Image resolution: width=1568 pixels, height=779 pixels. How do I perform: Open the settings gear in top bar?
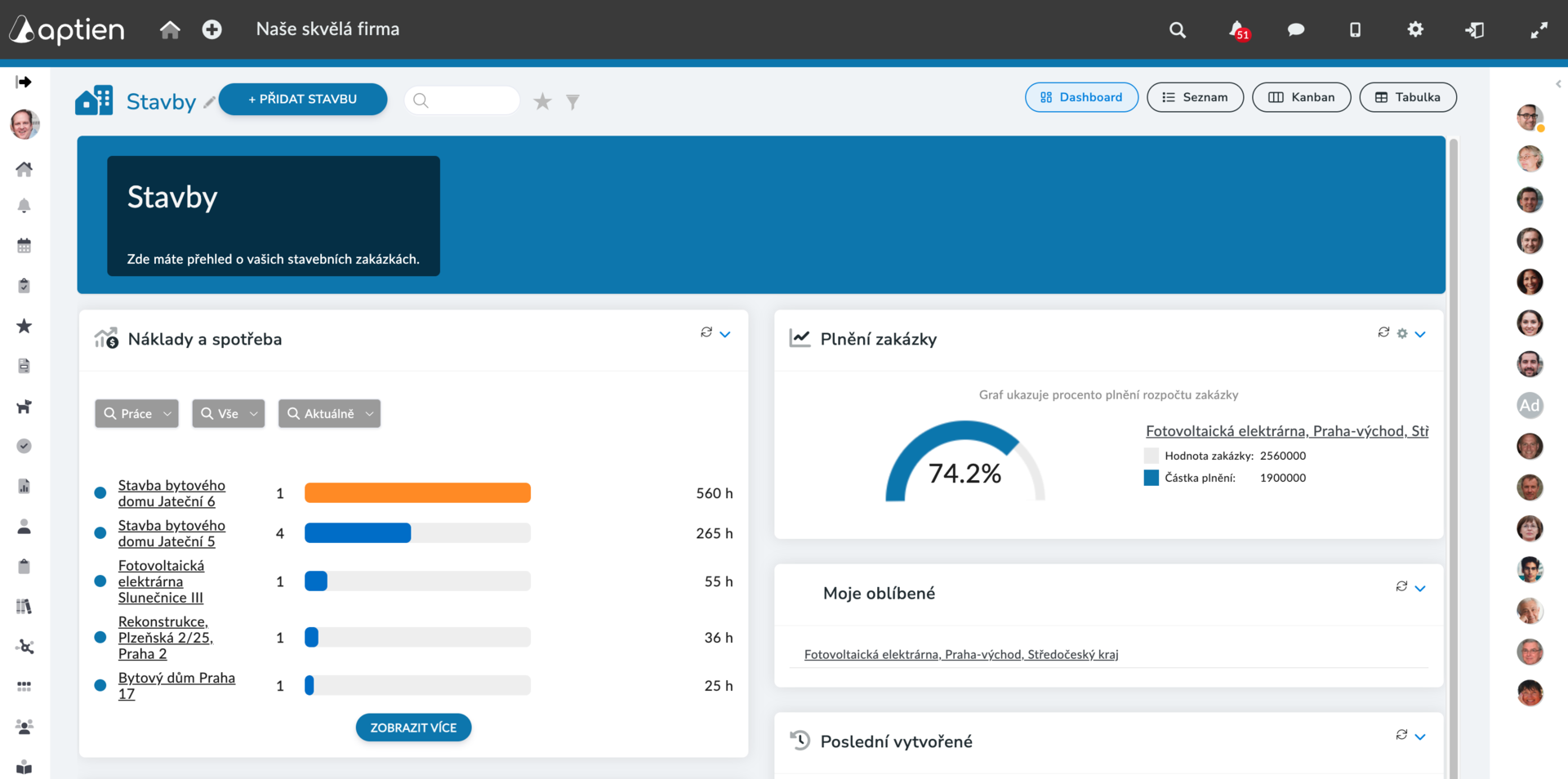click(1415, 29)
